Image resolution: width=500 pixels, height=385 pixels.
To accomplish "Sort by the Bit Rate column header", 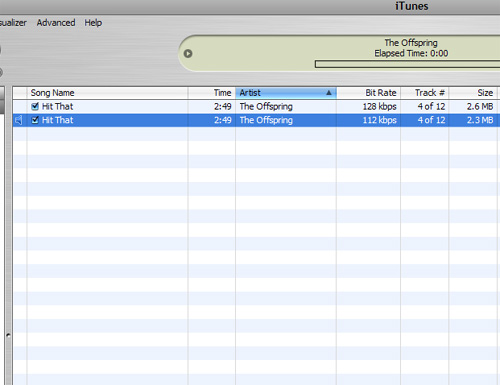I will pyautogui.click(x=368, y=93).
